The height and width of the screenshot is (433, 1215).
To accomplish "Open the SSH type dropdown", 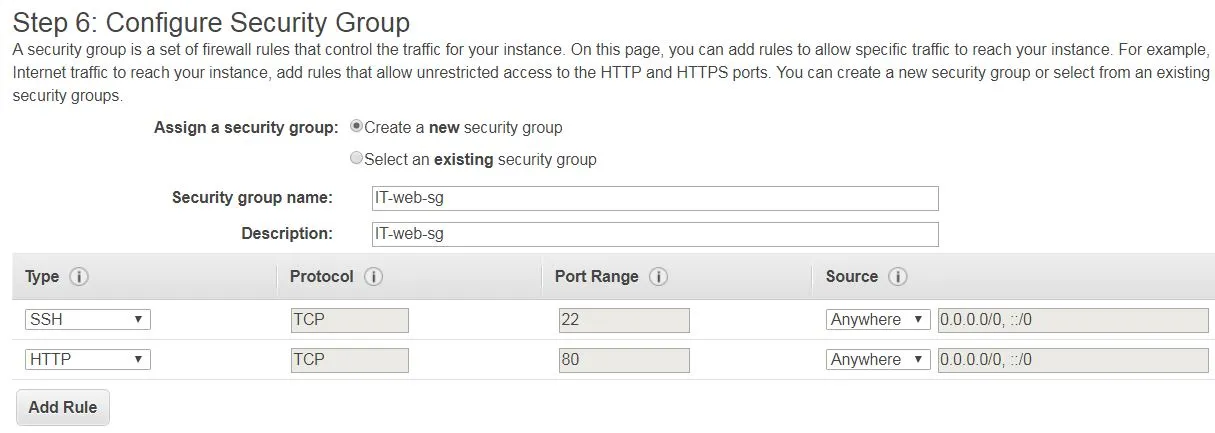I will 88,320.
